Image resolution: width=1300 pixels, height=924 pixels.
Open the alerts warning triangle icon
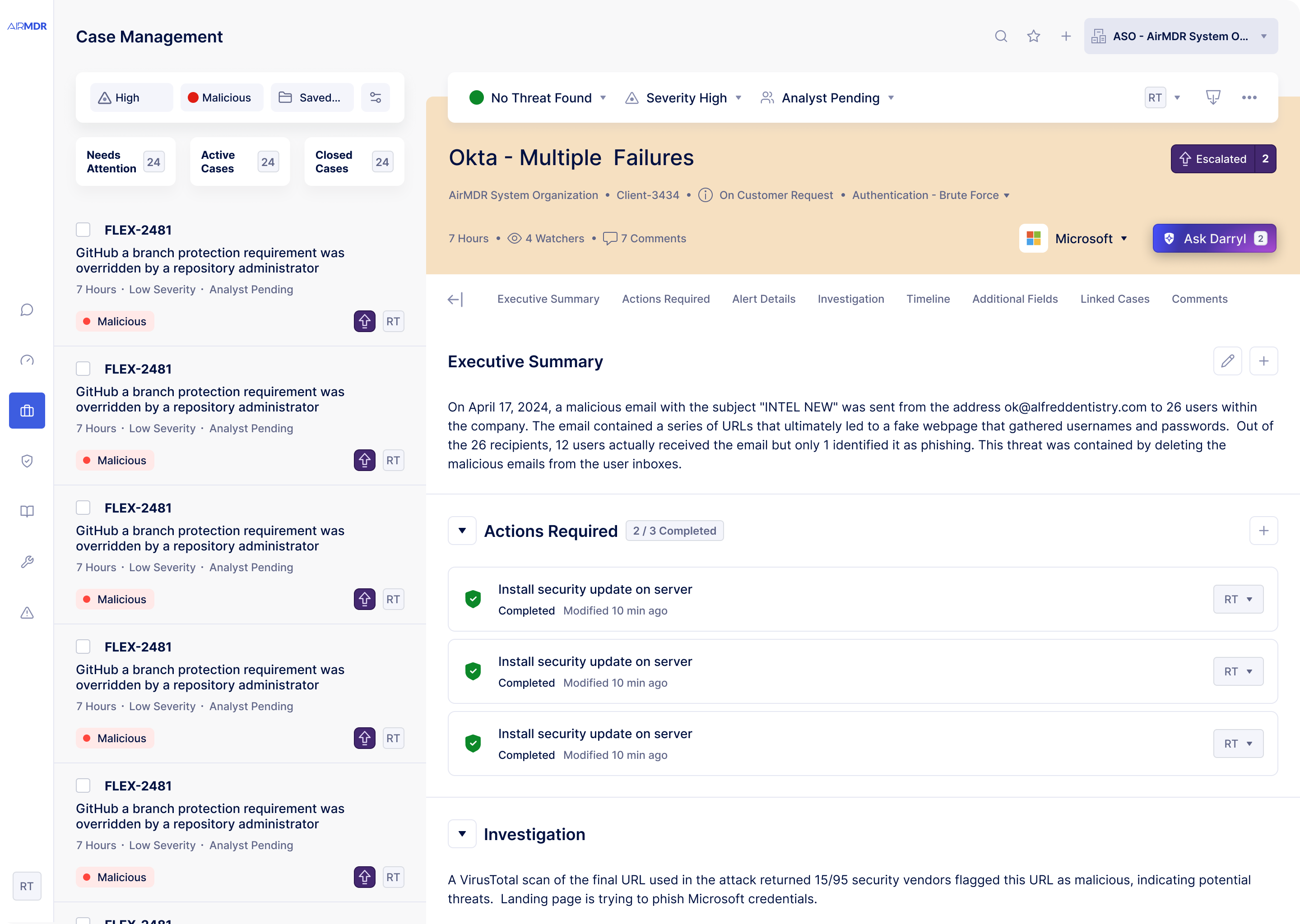tap(27, 613)
